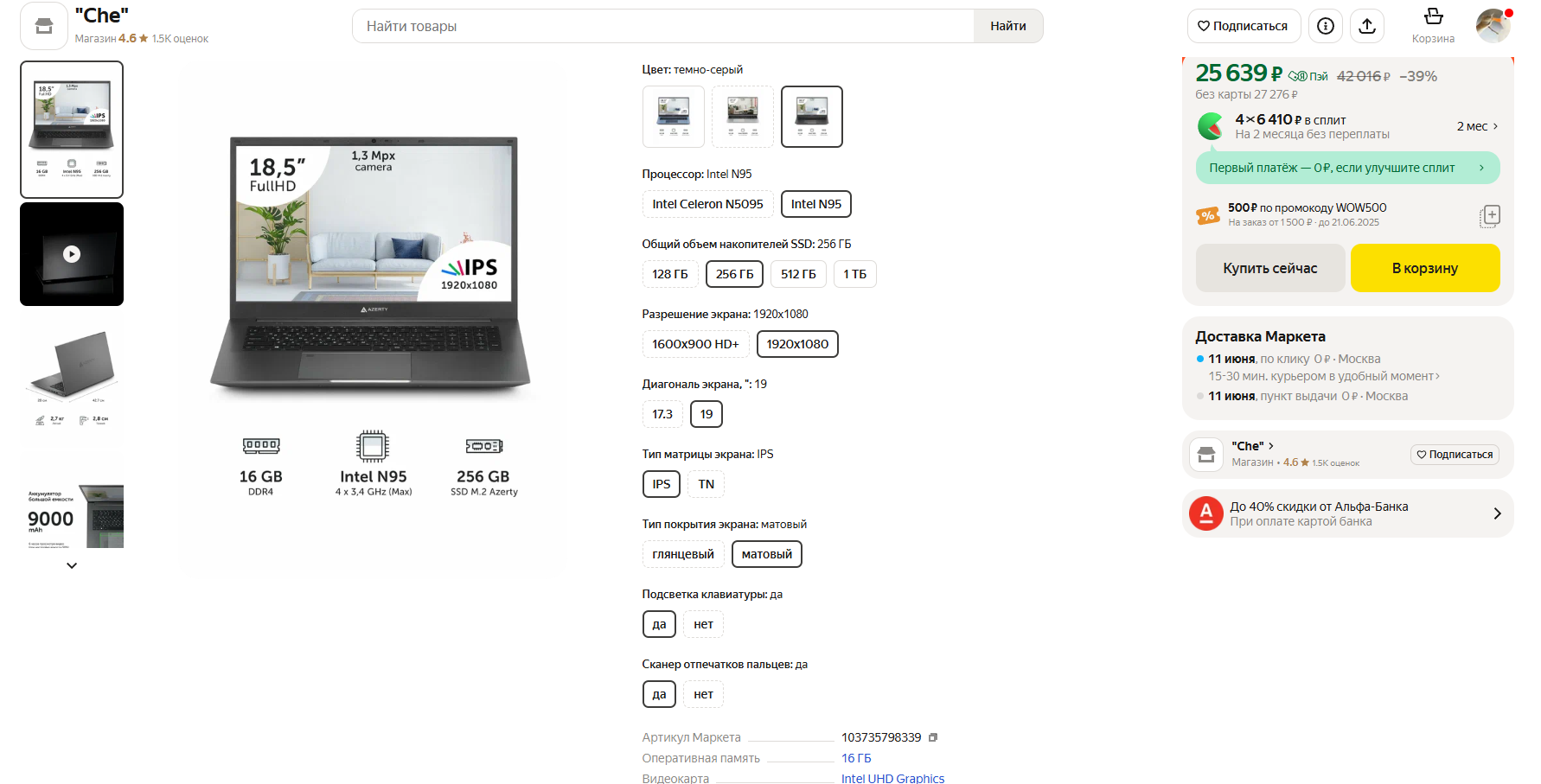Open the Alfa-Bank discount offer
The image size is (1541, 784).
[x=1347, y=513]
